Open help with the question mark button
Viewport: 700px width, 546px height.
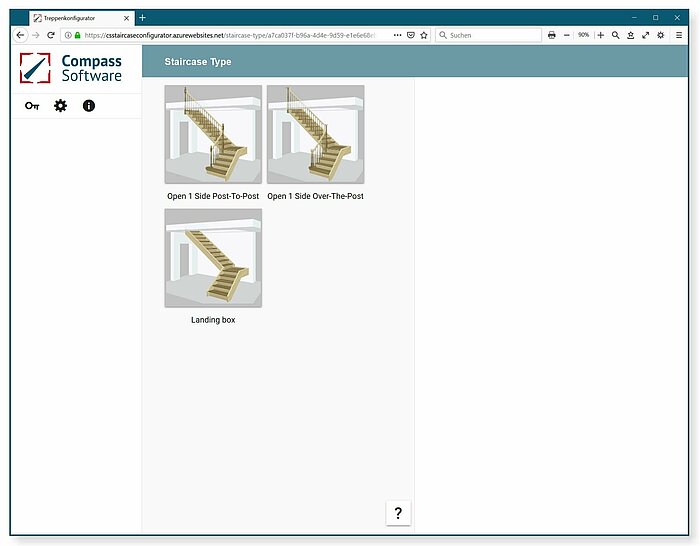398,513
